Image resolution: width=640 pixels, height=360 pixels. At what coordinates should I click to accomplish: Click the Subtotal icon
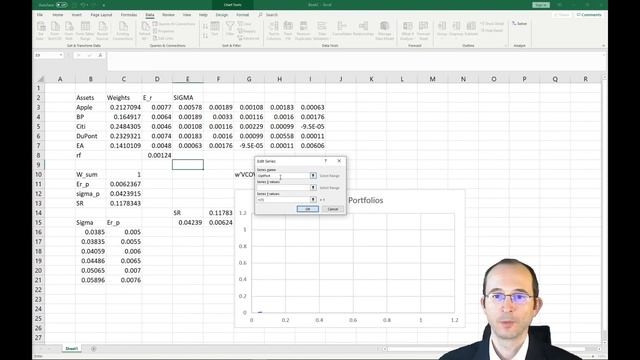pyautogui.click(x=471, y=29)
